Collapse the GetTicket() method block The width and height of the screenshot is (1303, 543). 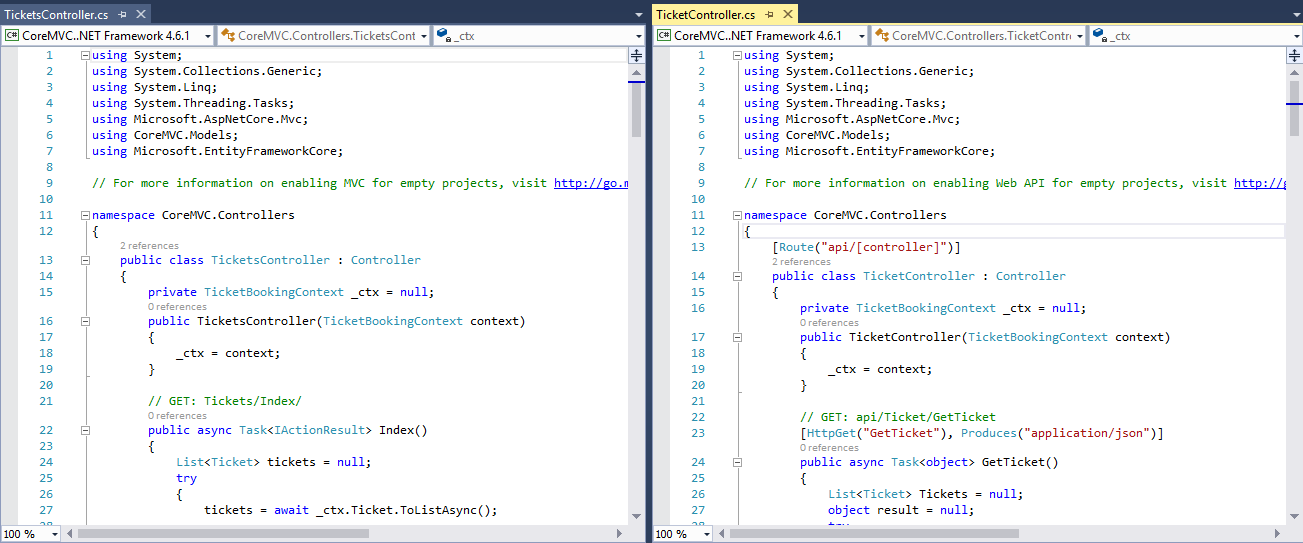(x=737, y=462)
